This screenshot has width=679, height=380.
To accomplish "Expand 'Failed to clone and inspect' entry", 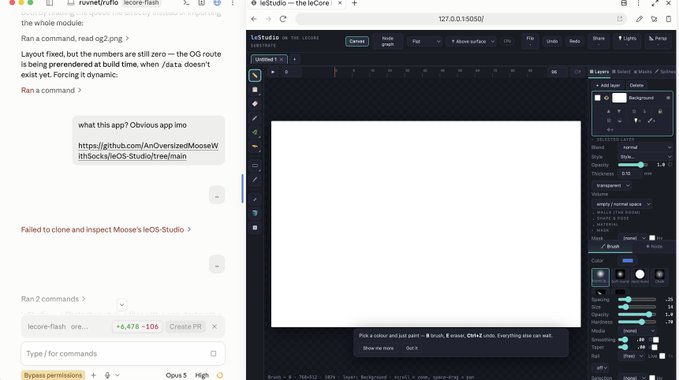I will pyautogui.click(x=106, y=229).
